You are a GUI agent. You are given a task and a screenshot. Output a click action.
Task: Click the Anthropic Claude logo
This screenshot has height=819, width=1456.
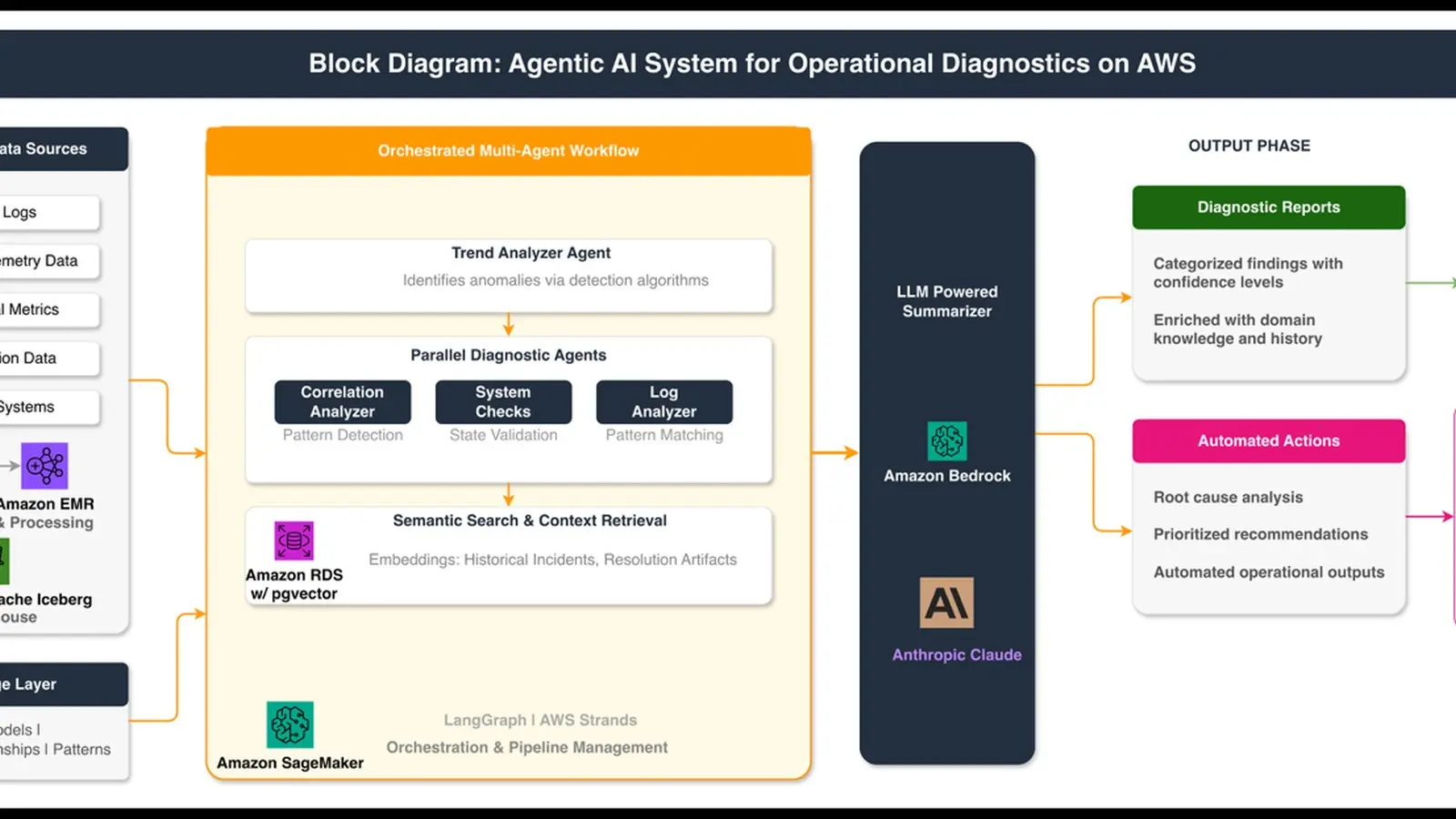point(946,602)
